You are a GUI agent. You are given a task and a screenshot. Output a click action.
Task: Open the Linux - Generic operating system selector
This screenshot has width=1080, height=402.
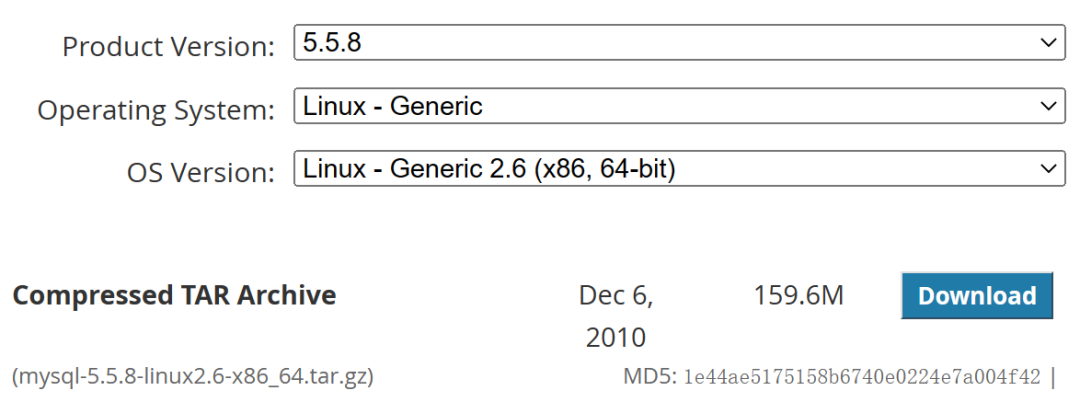point(679,106)
